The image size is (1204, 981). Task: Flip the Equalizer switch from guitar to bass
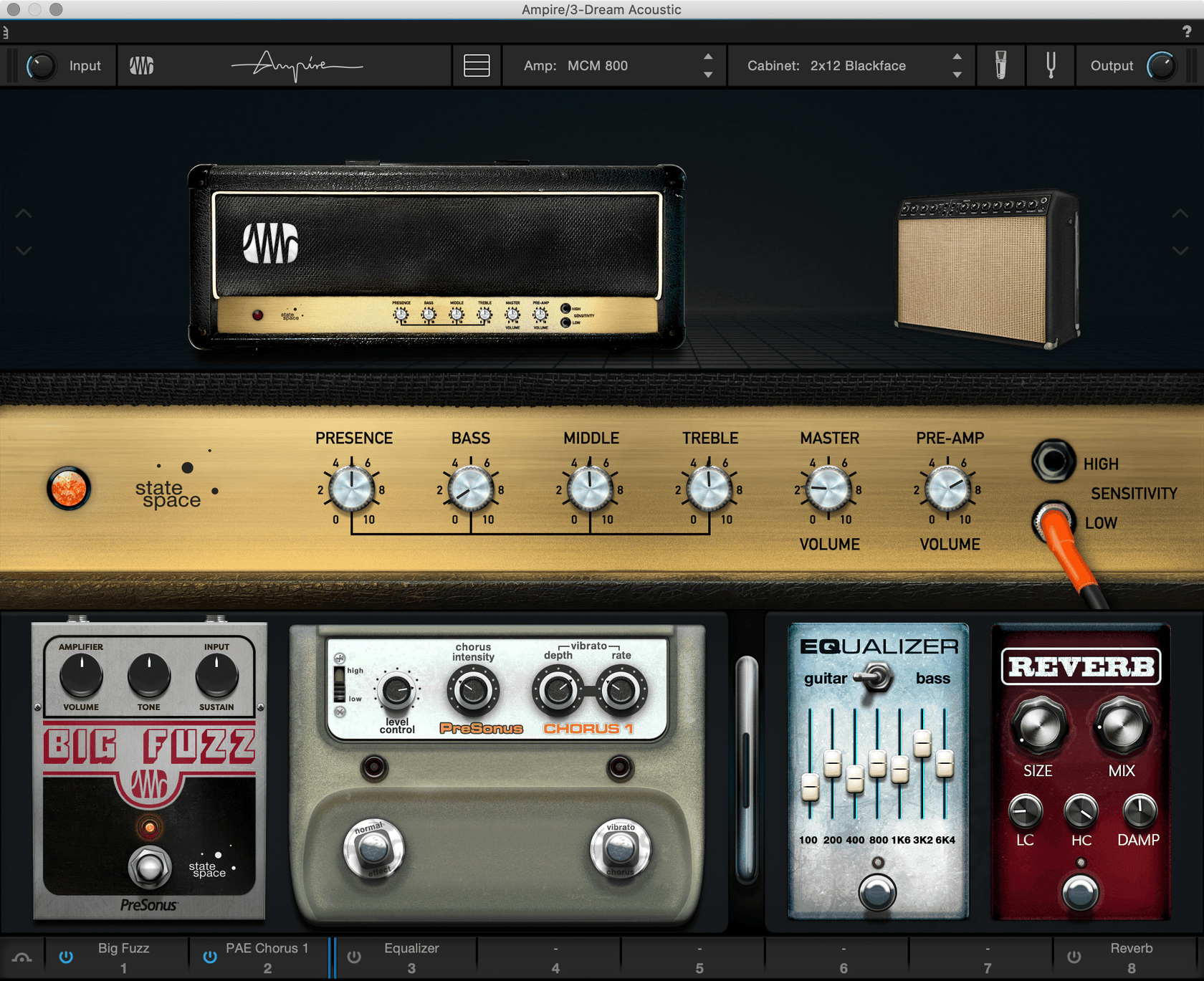point(876,678)
